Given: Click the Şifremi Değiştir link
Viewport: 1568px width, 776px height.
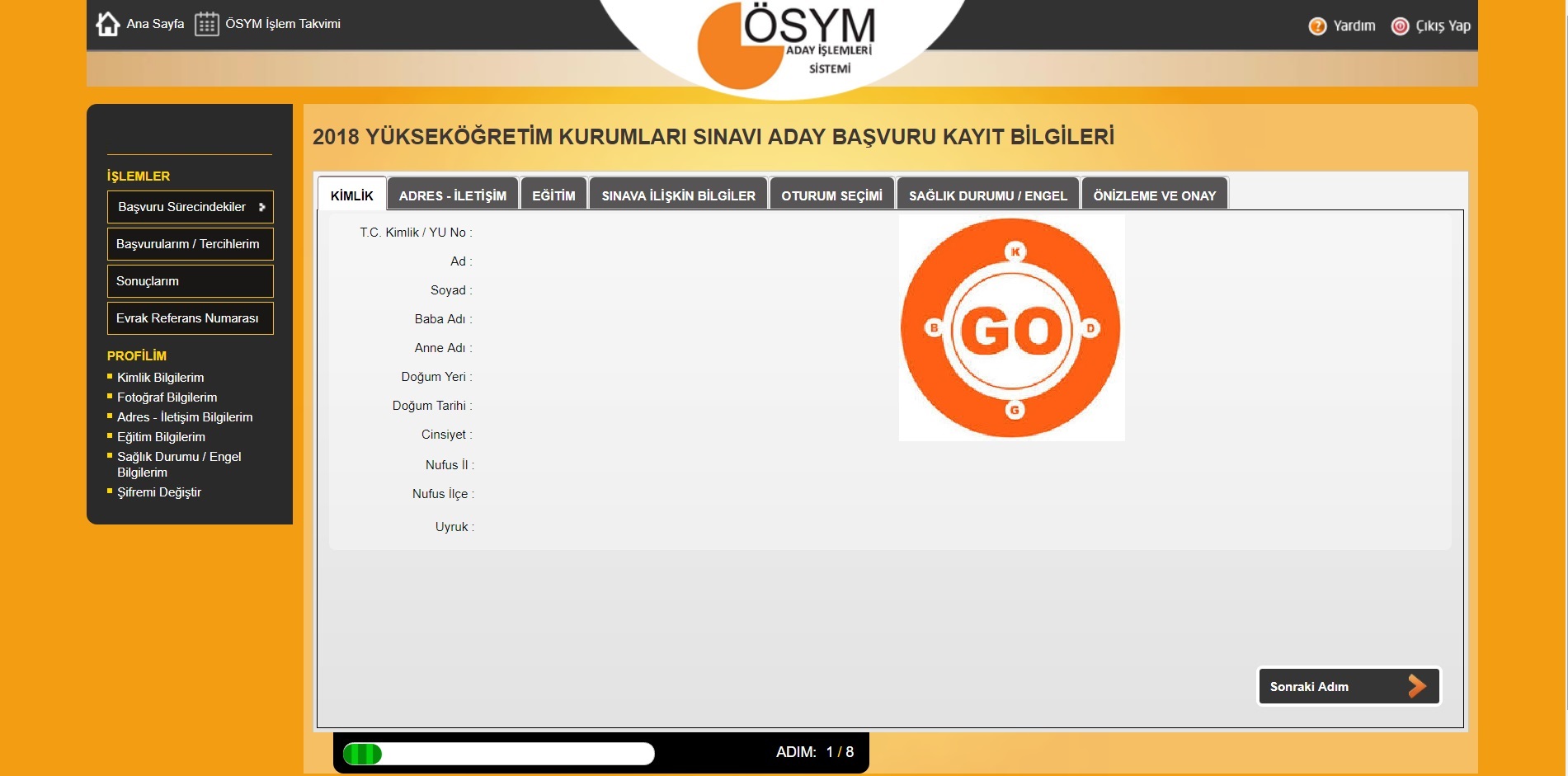Looking at the screenshot, I should [x=158, y=492].
